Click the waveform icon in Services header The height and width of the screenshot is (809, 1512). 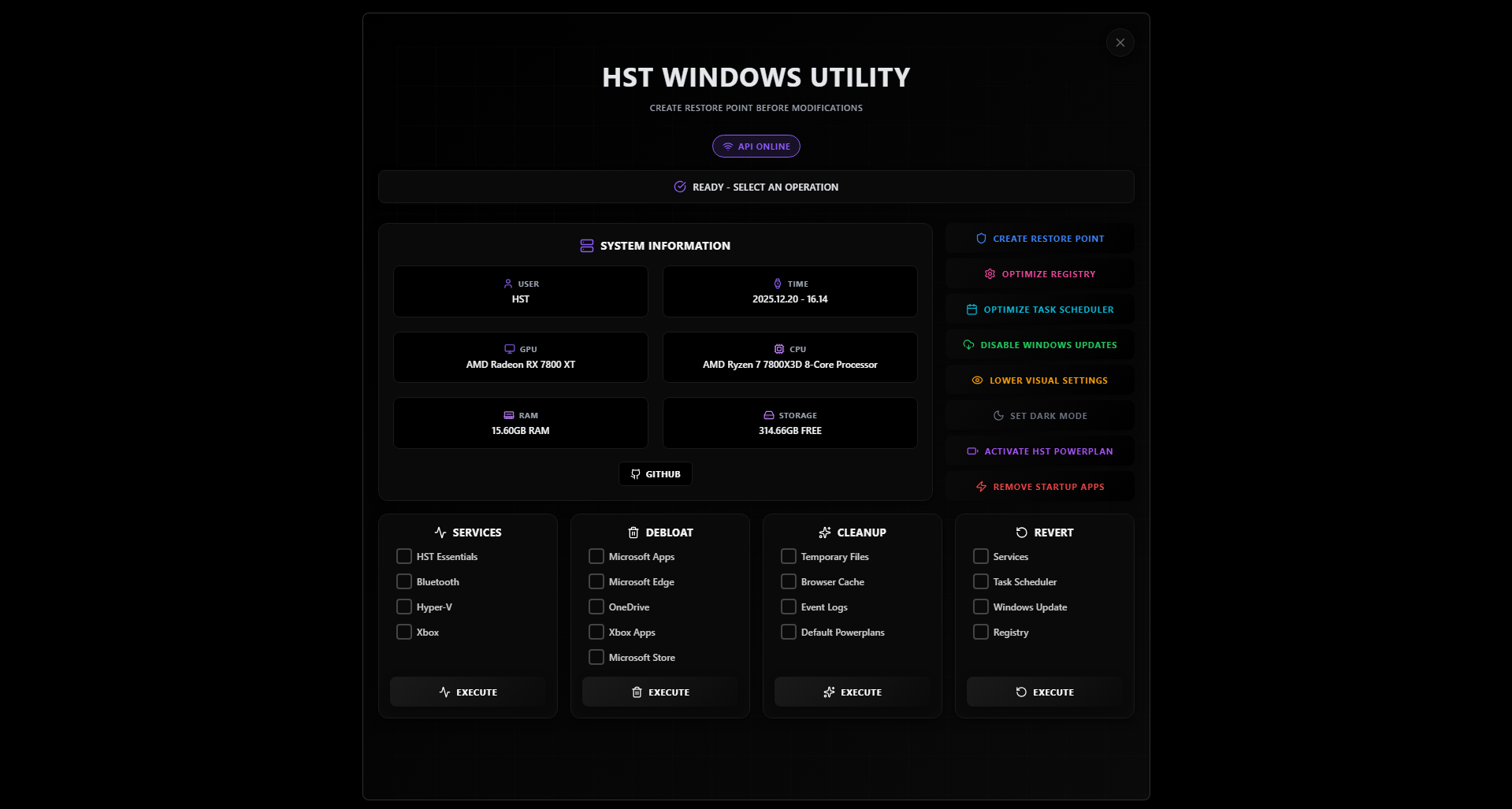pyautogui.click(x=440, y=532)
